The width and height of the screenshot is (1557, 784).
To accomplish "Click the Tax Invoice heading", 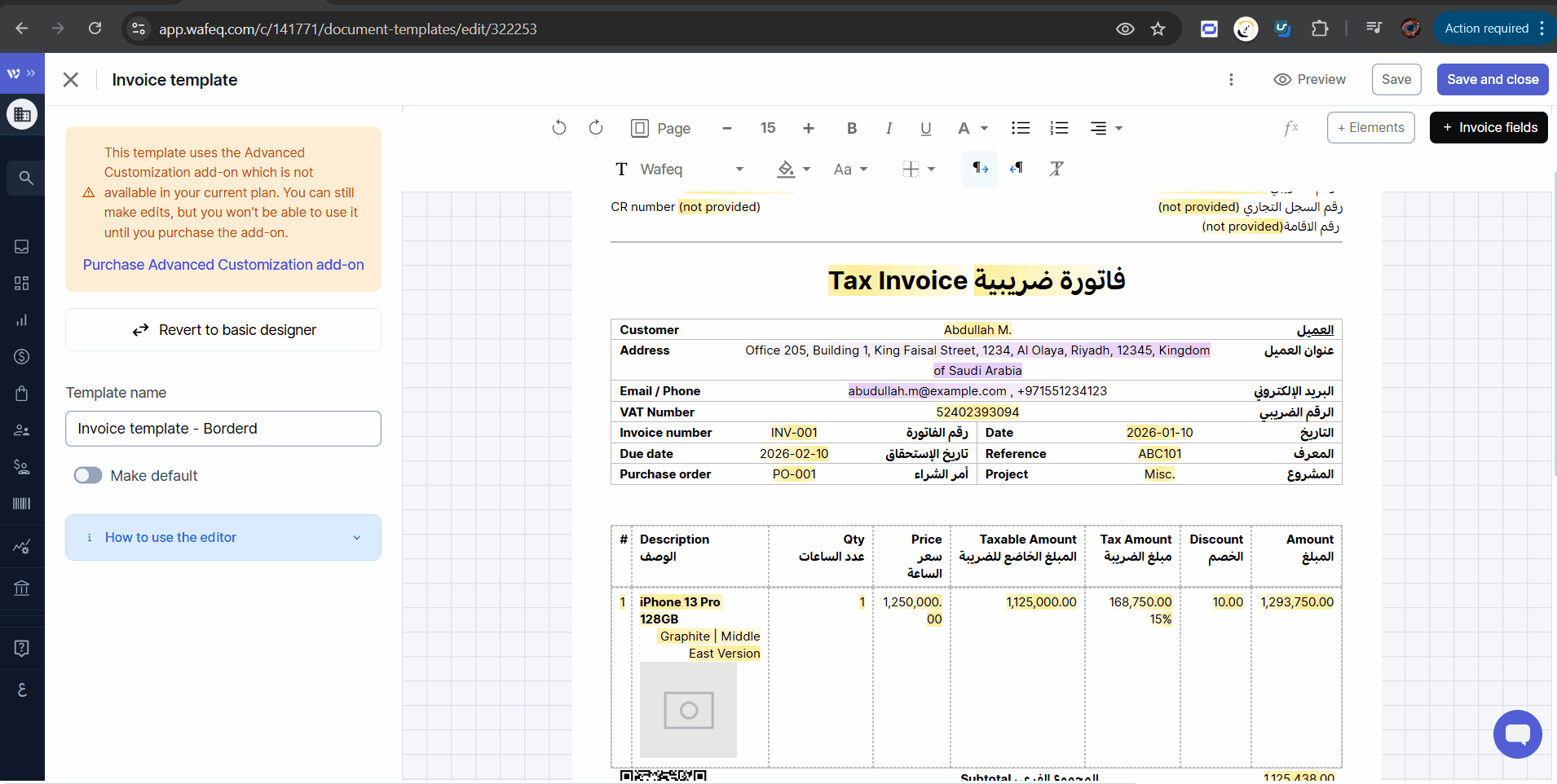I will pos(977,280).
